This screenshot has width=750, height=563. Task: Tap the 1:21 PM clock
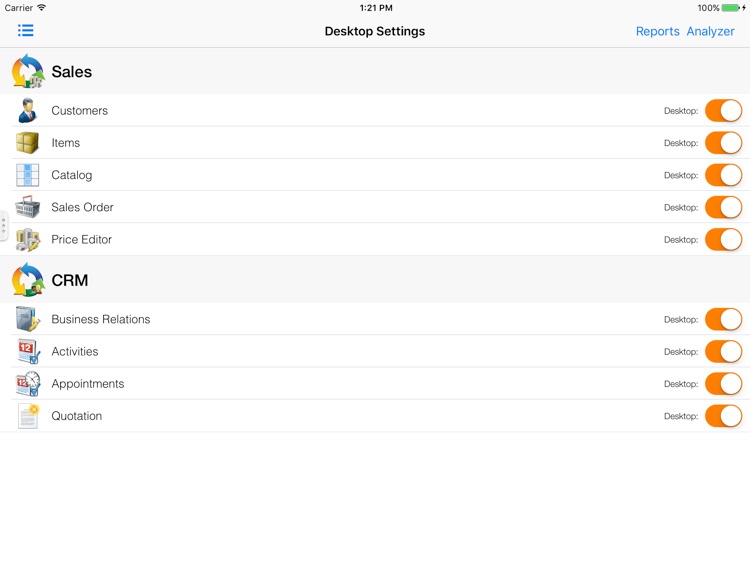376,8
